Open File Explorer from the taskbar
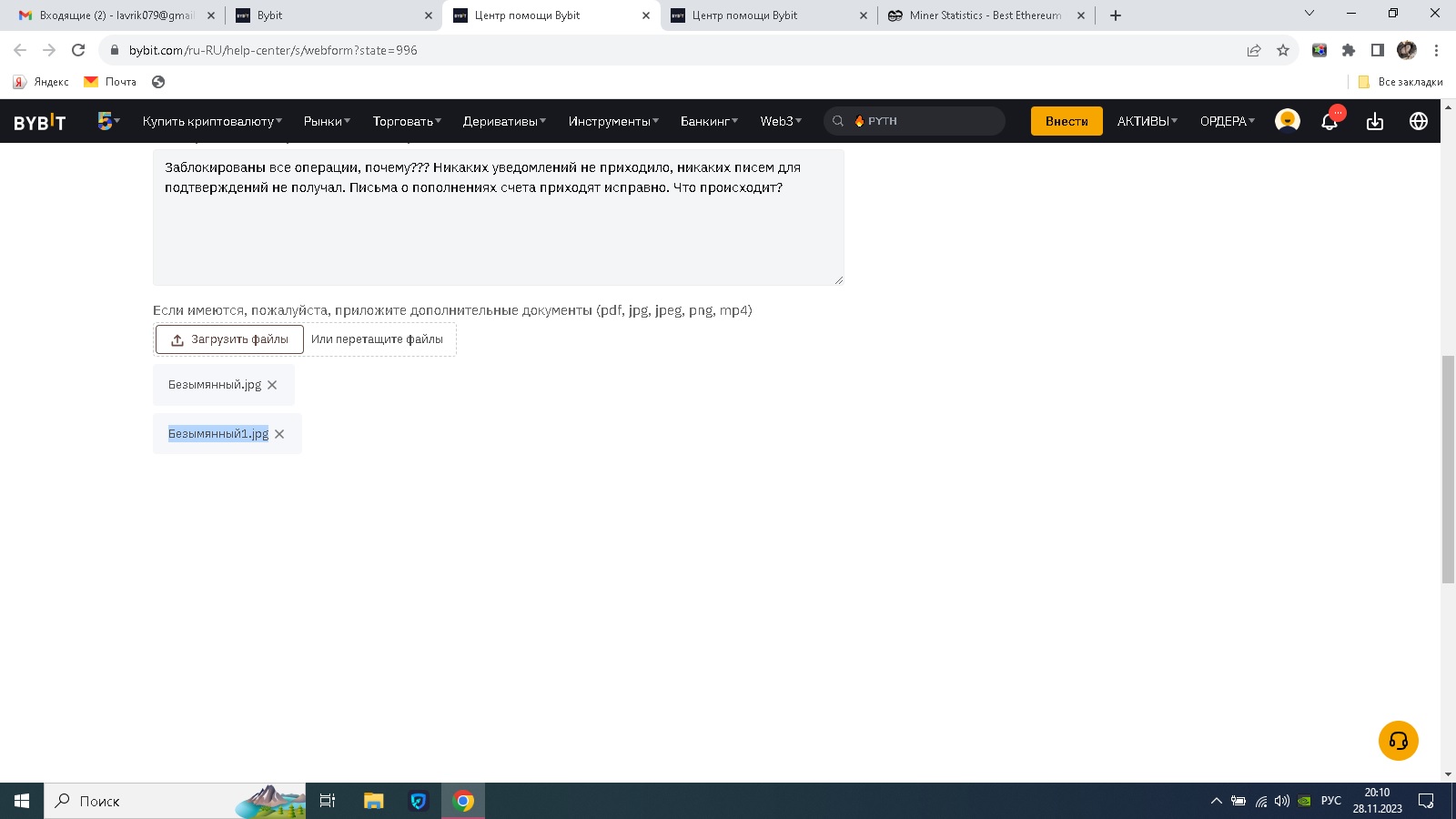Screen dimensions: 1456x819 373,801
